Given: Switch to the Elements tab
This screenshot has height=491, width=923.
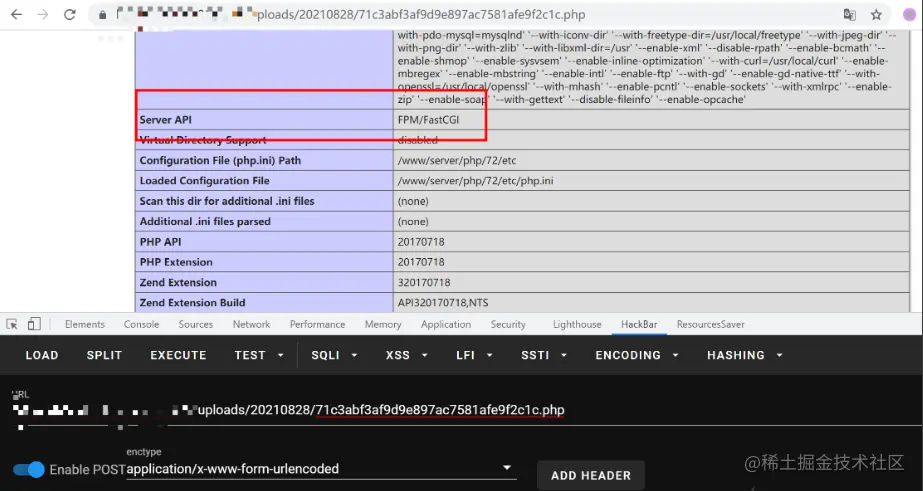Looking at the screenshot, I should 85,324.
